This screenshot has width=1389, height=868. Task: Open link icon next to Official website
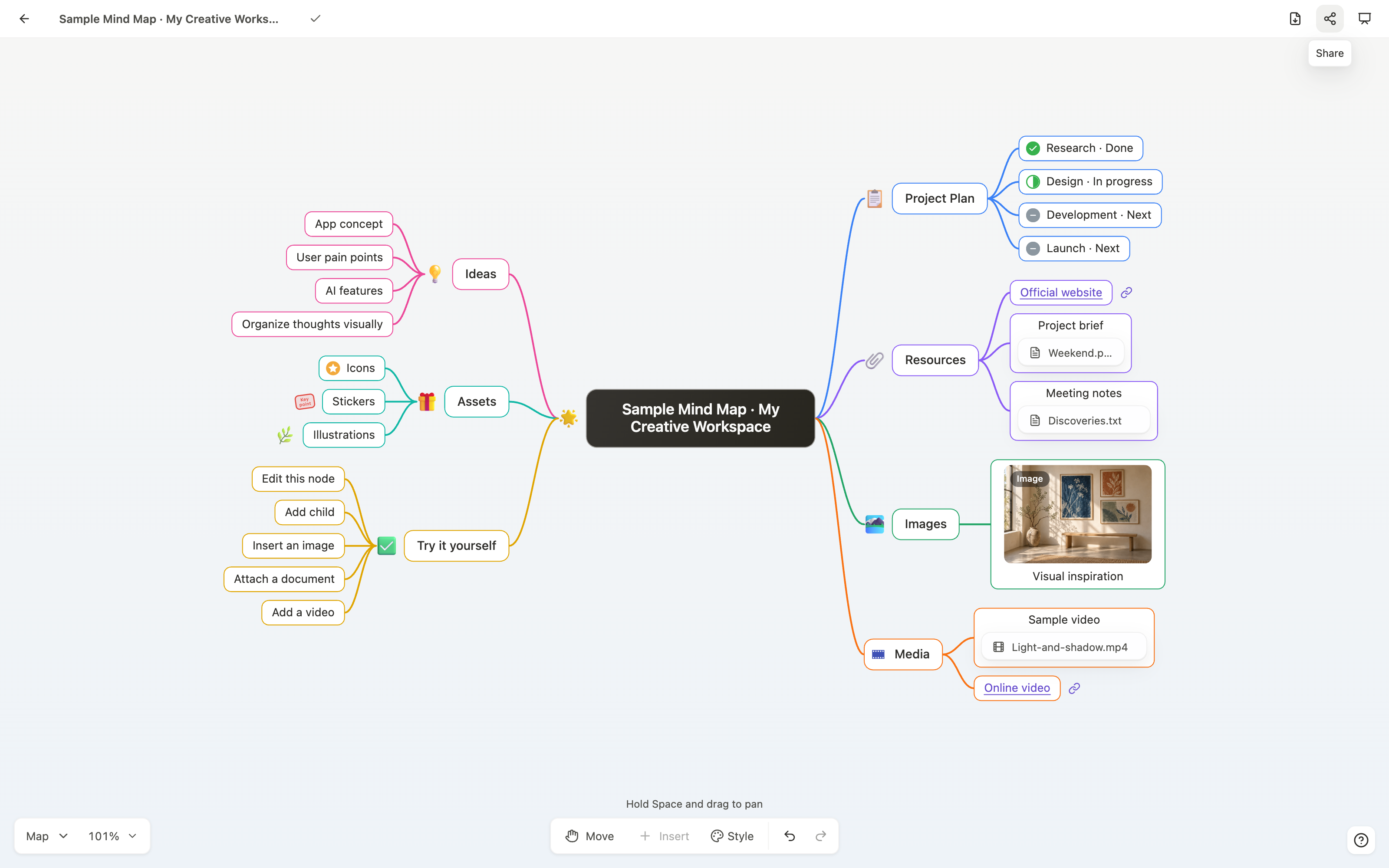pyautogui.click(x=1126, y=293)
